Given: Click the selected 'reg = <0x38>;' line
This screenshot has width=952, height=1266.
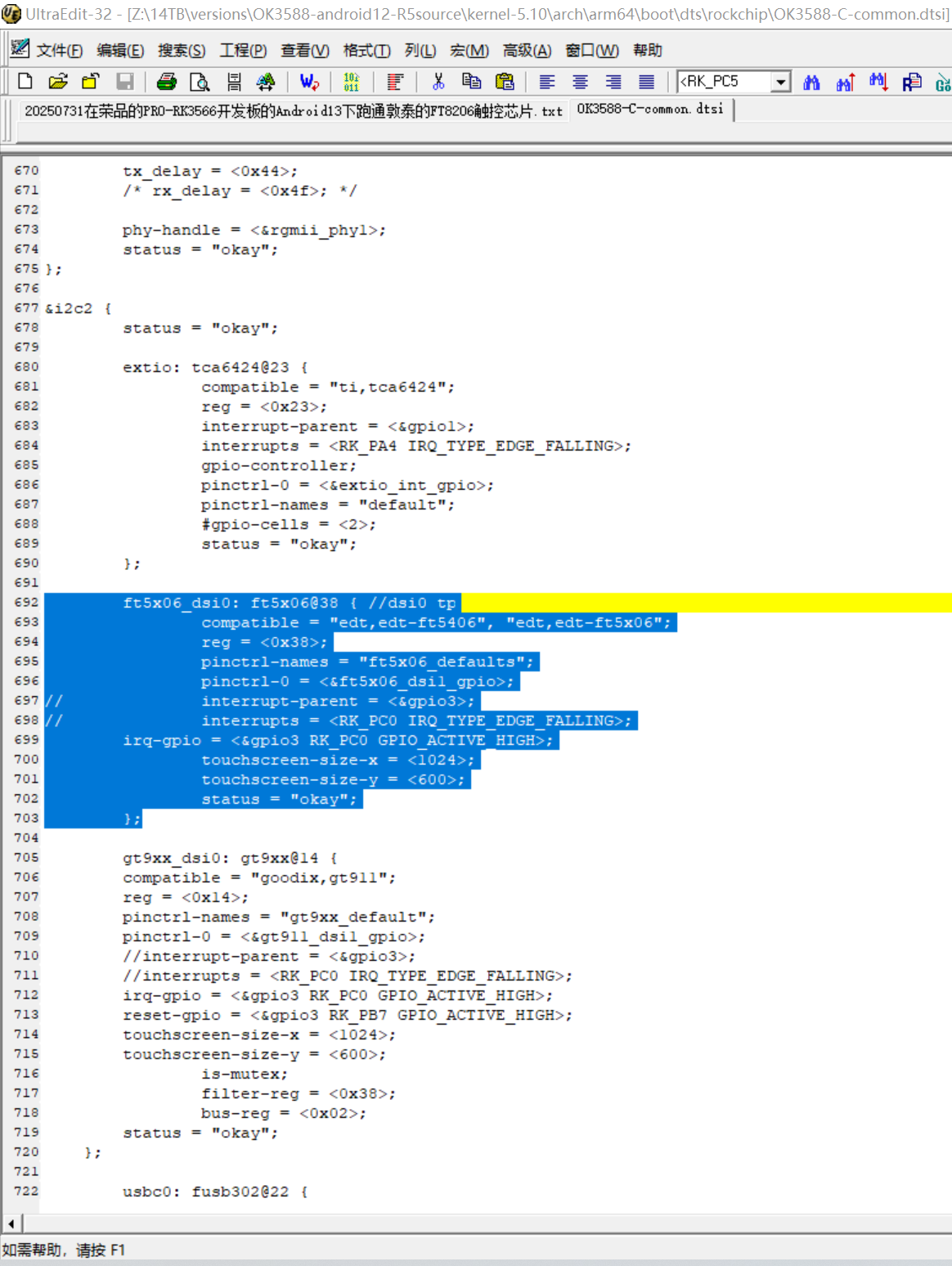Looking at the screenshot, I should pyautogui.click(x=264, y=642).
